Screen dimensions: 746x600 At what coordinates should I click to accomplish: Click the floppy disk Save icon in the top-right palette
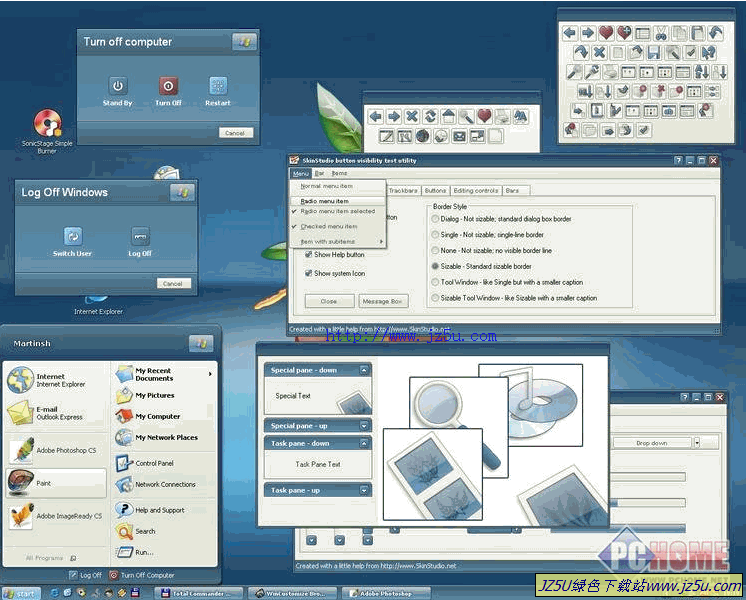654,52
